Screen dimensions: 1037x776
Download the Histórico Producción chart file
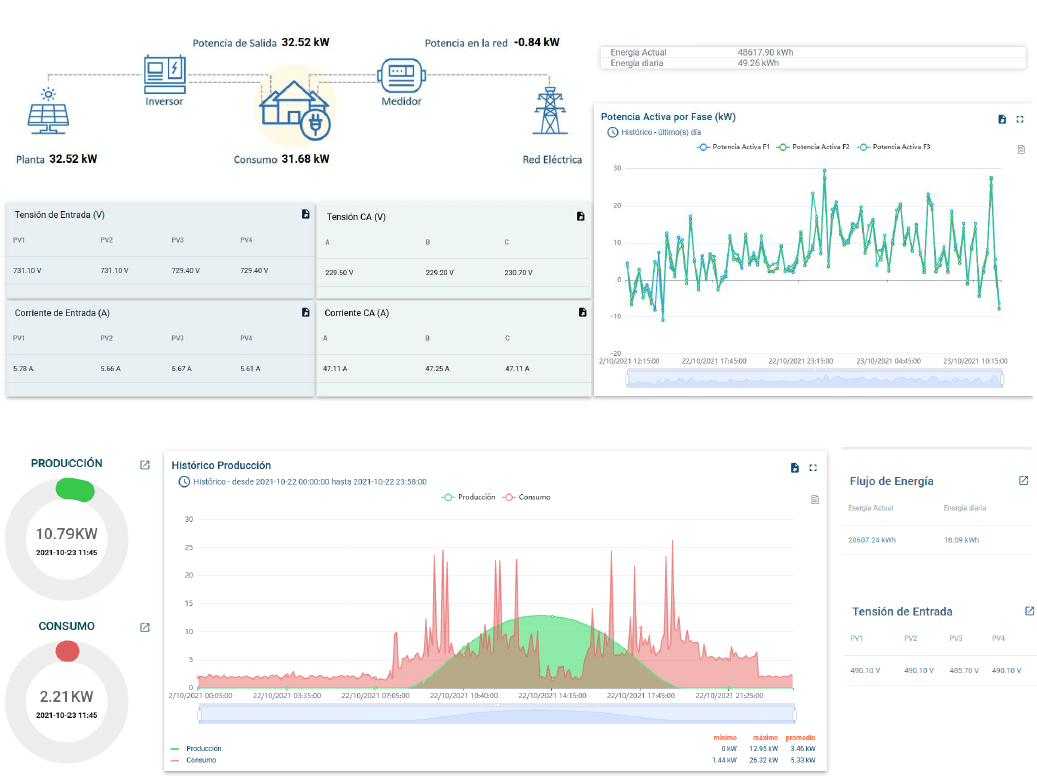click(x=794, y=467)
